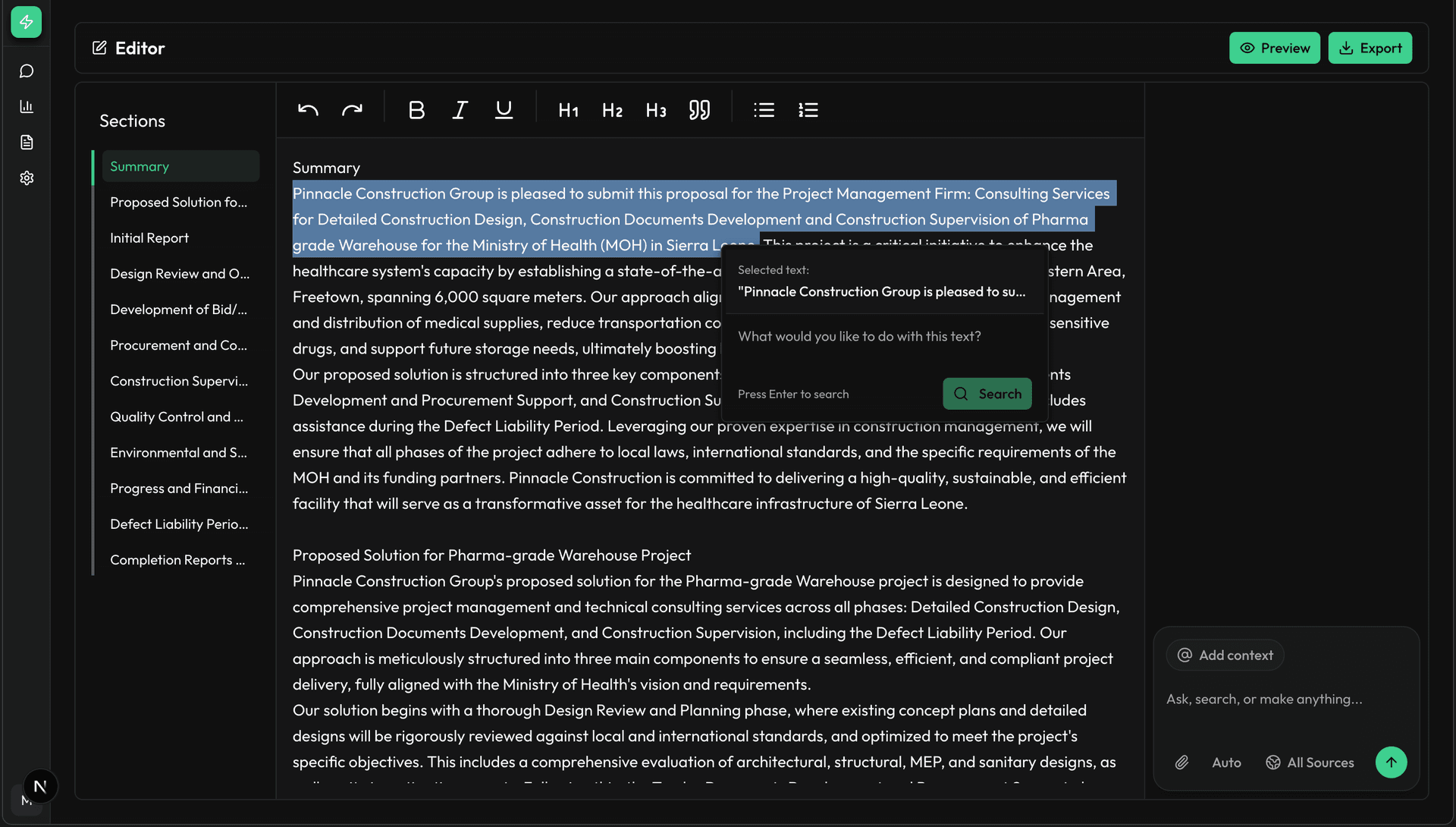Set Heading 1 style

tap(568, 111)
